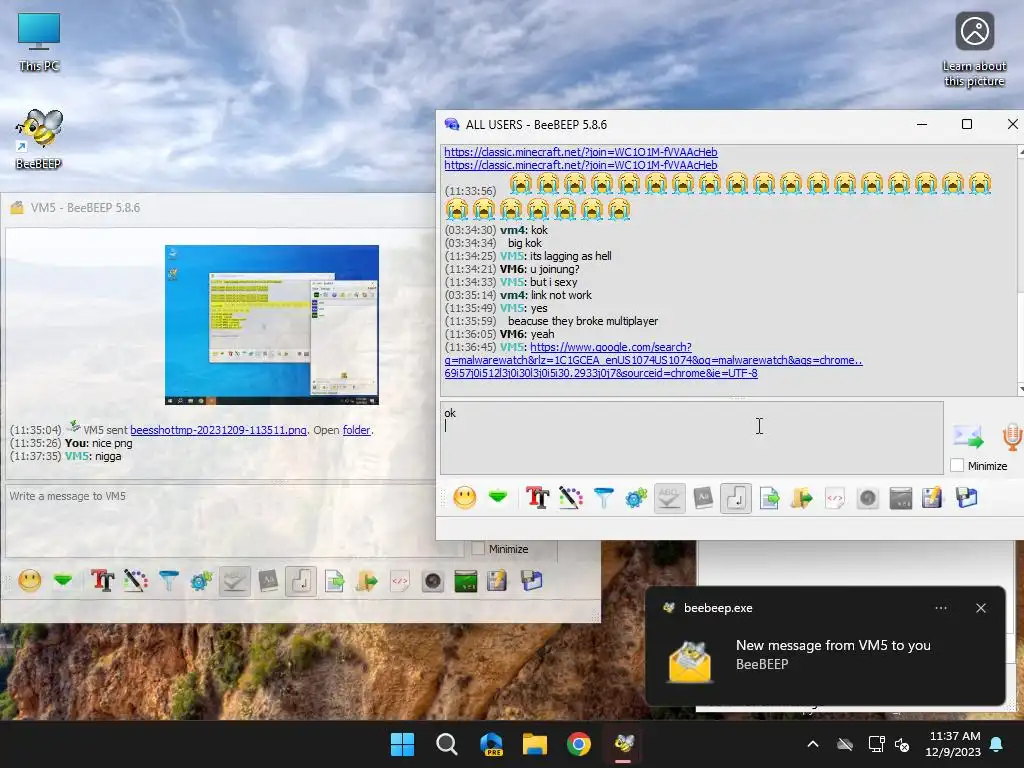
Task: Click notepad-with-pencil icon in VM5 toolbar
Action: (497, 581)
